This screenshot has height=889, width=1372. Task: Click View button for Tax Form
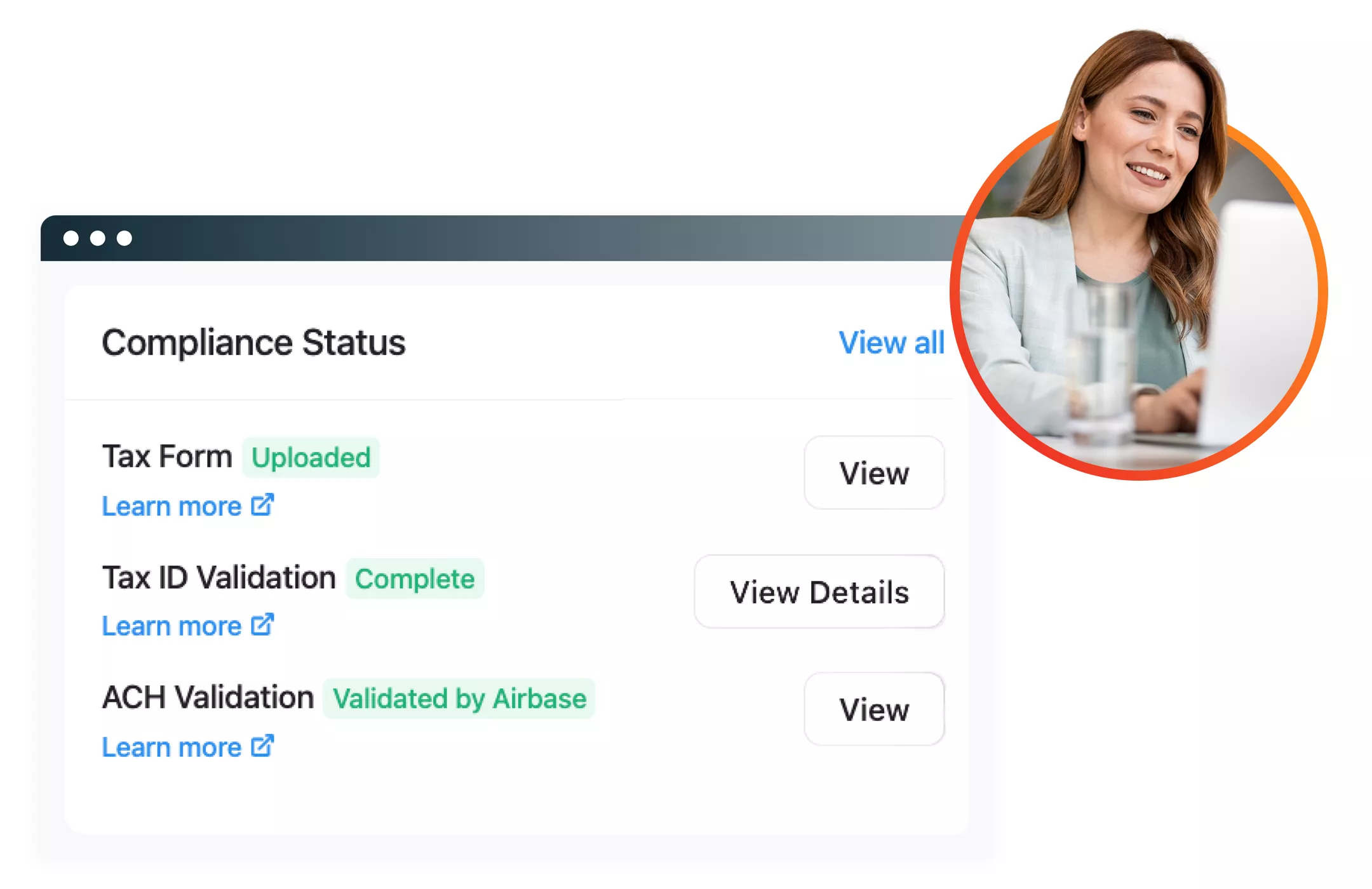(x=874, y=472)
